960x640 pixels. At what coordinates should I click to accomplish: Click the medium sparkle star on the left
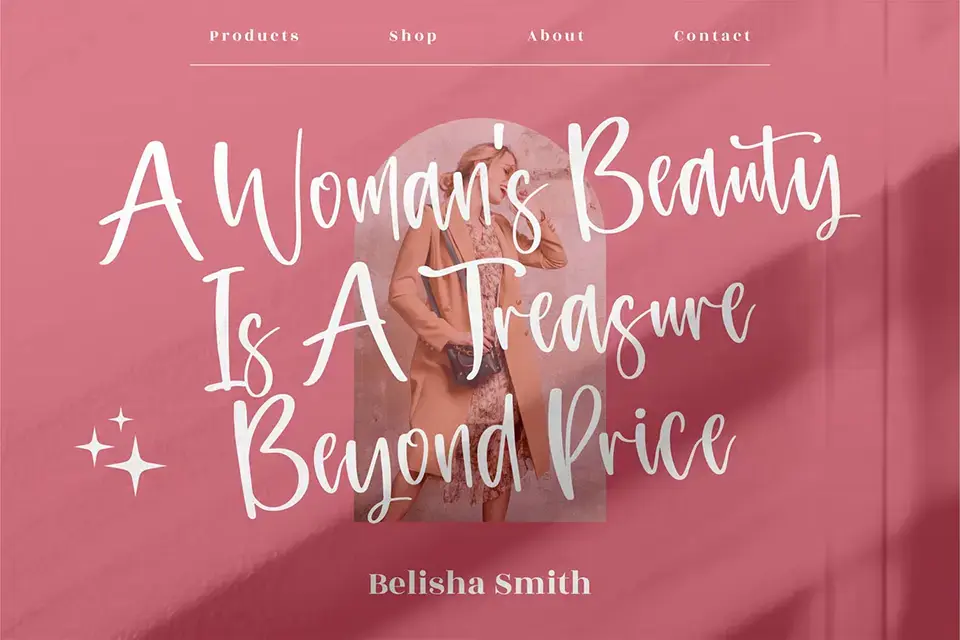click(x=94, y=447)
